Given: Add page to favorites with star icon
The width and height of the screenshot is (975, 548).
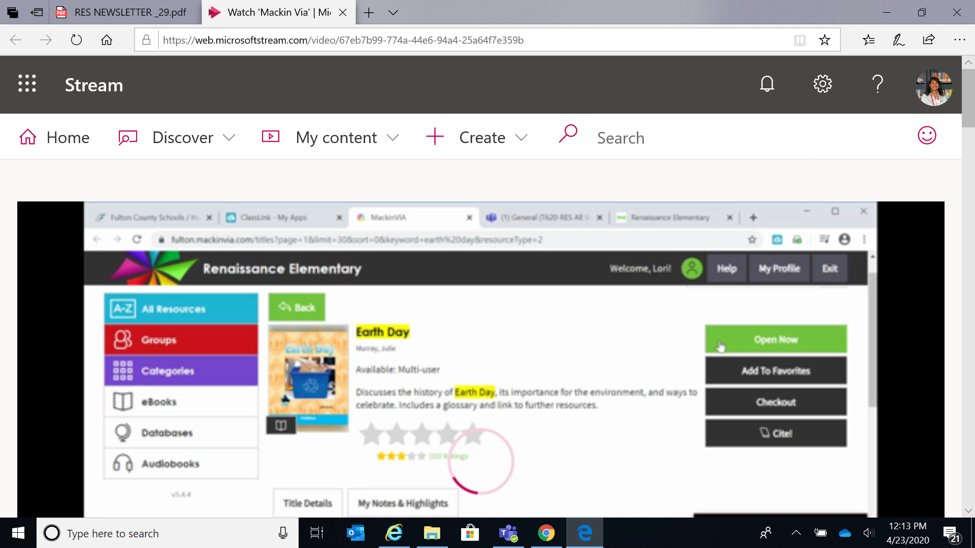Looking at the screenshot, I should click(x=825, y=40).
